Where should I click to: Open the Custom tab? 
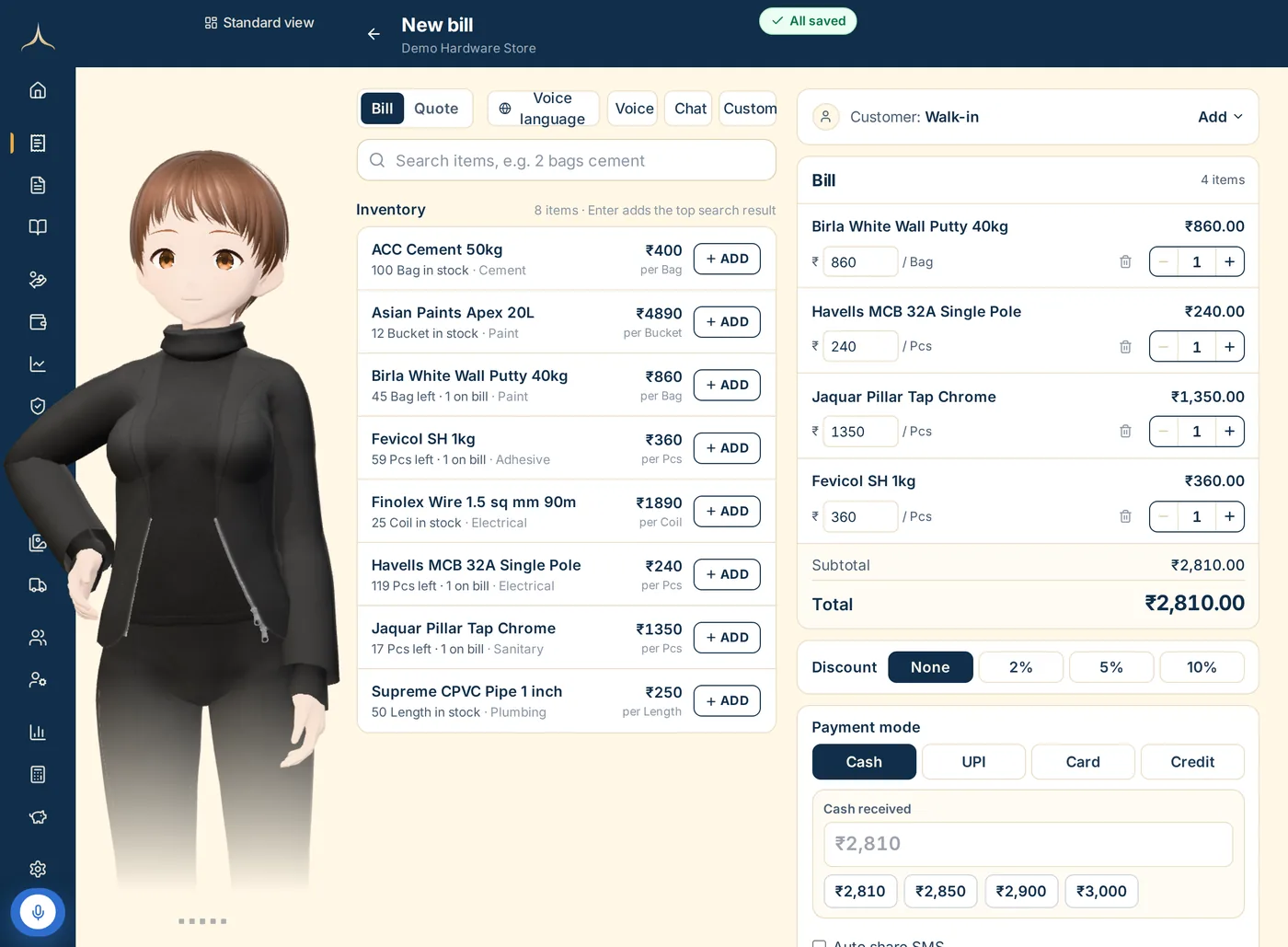point(749,109)
